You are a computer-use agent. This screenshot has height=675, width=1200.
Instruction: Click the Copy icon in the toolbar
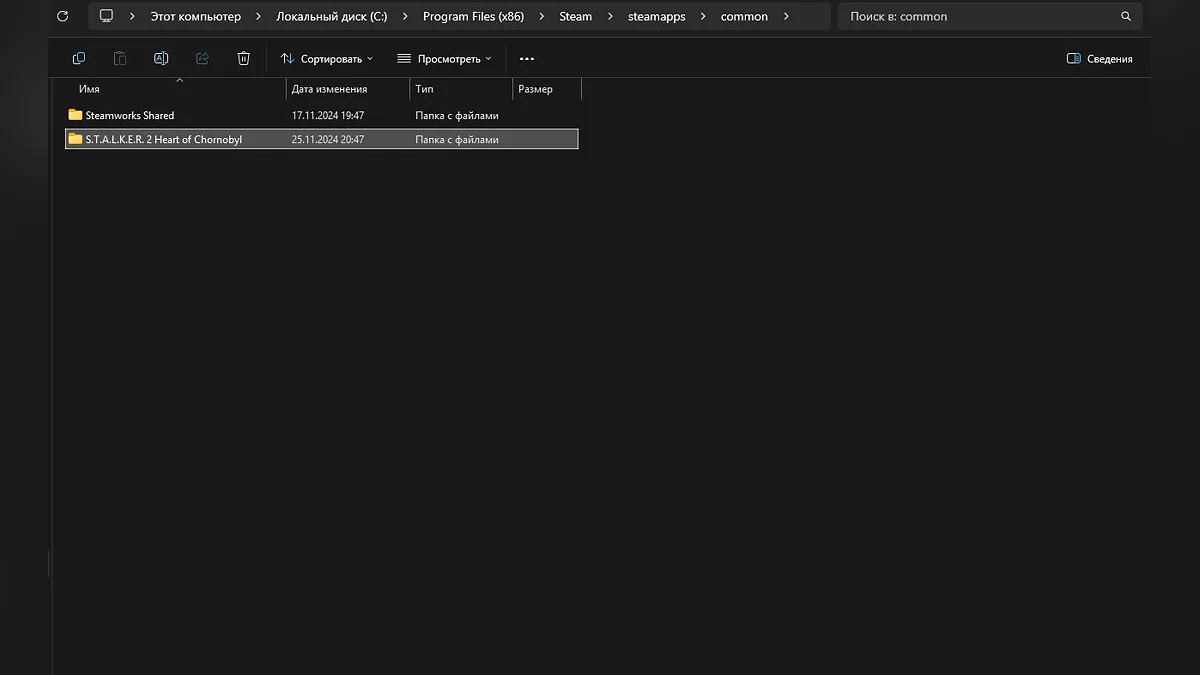click(x=79, y=59)
